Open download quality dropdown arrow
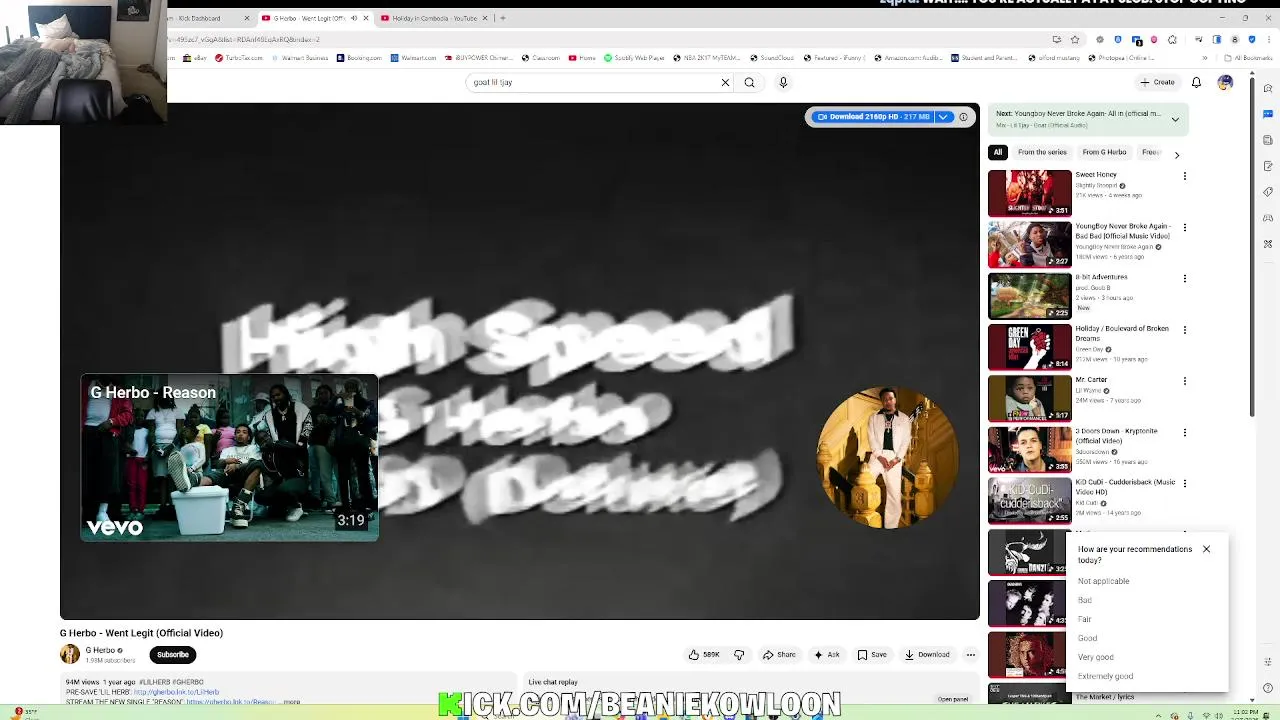1280x720 pixels. [942, 117]
